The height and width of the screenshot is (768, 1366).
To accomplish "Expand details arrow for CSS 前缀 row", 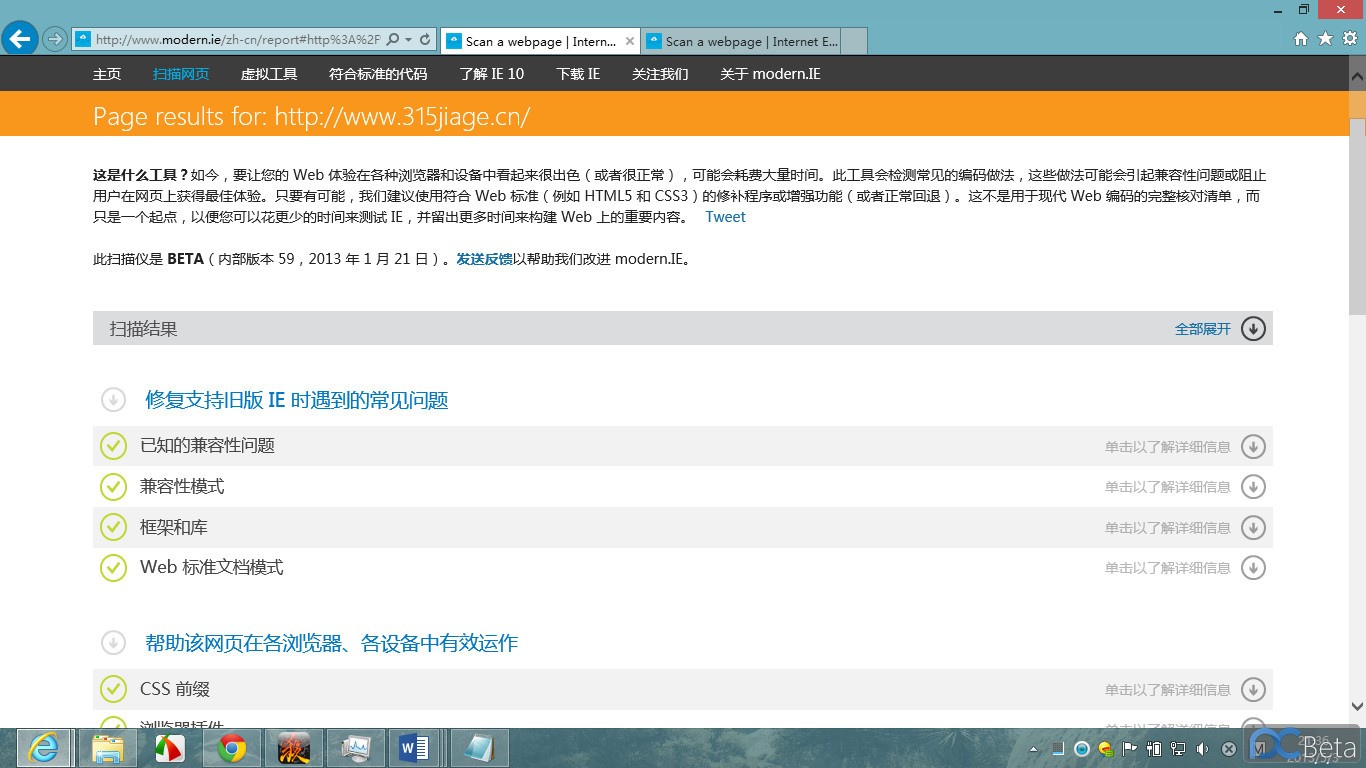I will [1253, 689].
